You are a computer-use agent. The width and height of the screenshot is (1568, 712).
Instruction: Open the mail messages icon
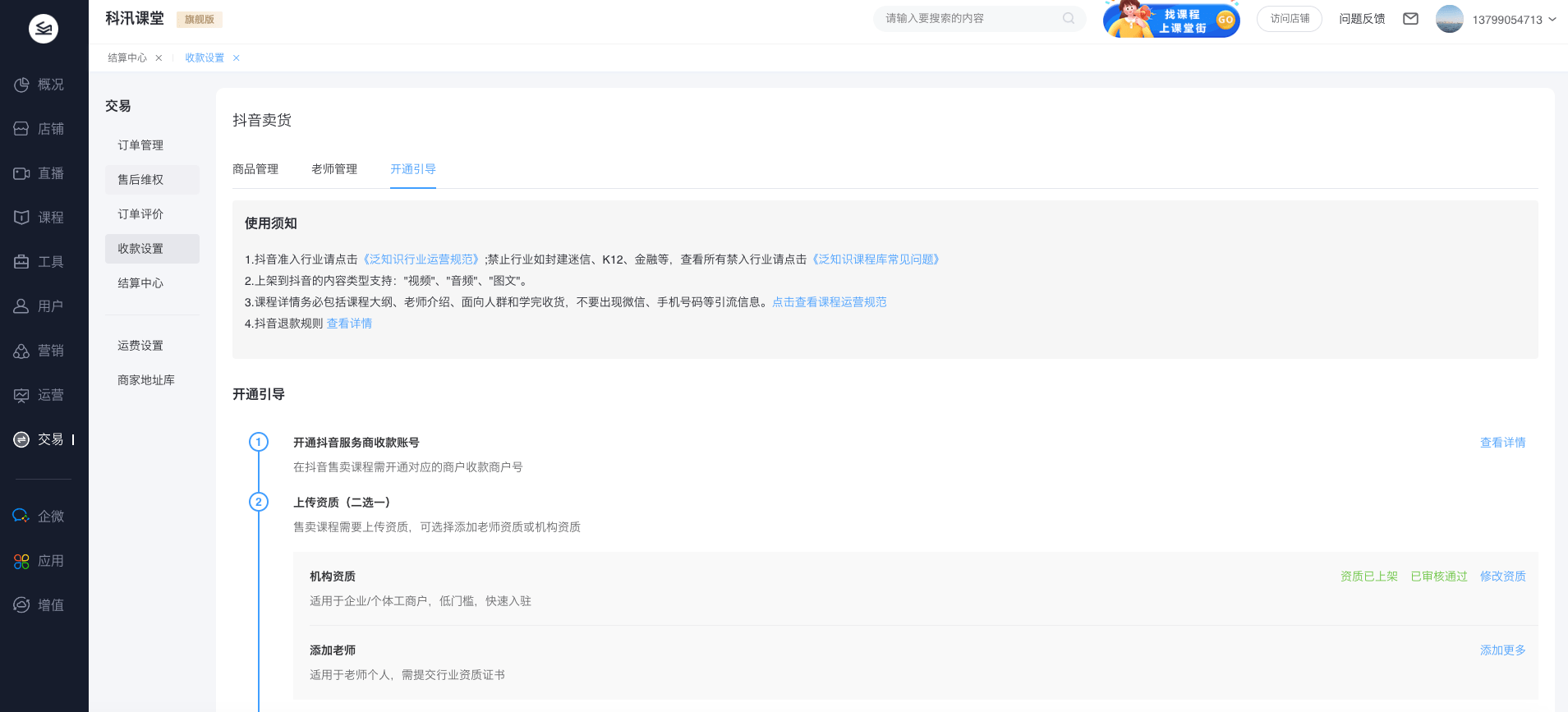(x=1410, y=19)
